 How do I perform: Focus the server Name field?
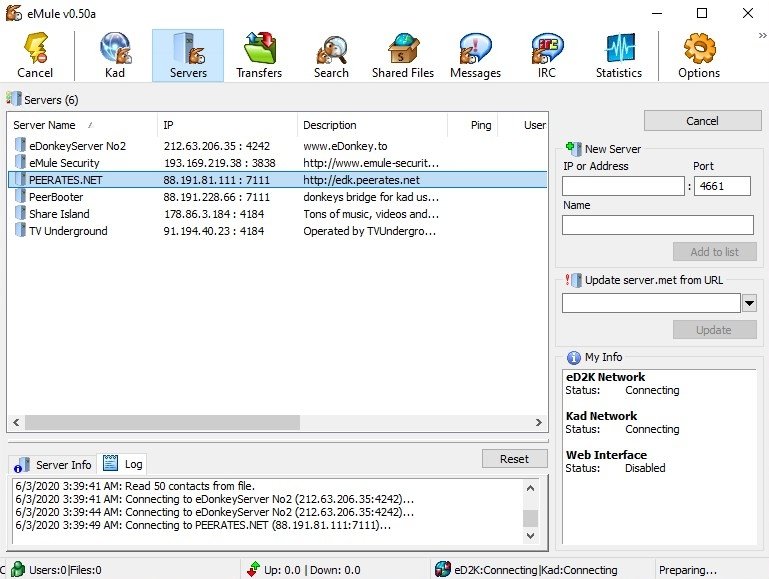pos(658,225)
